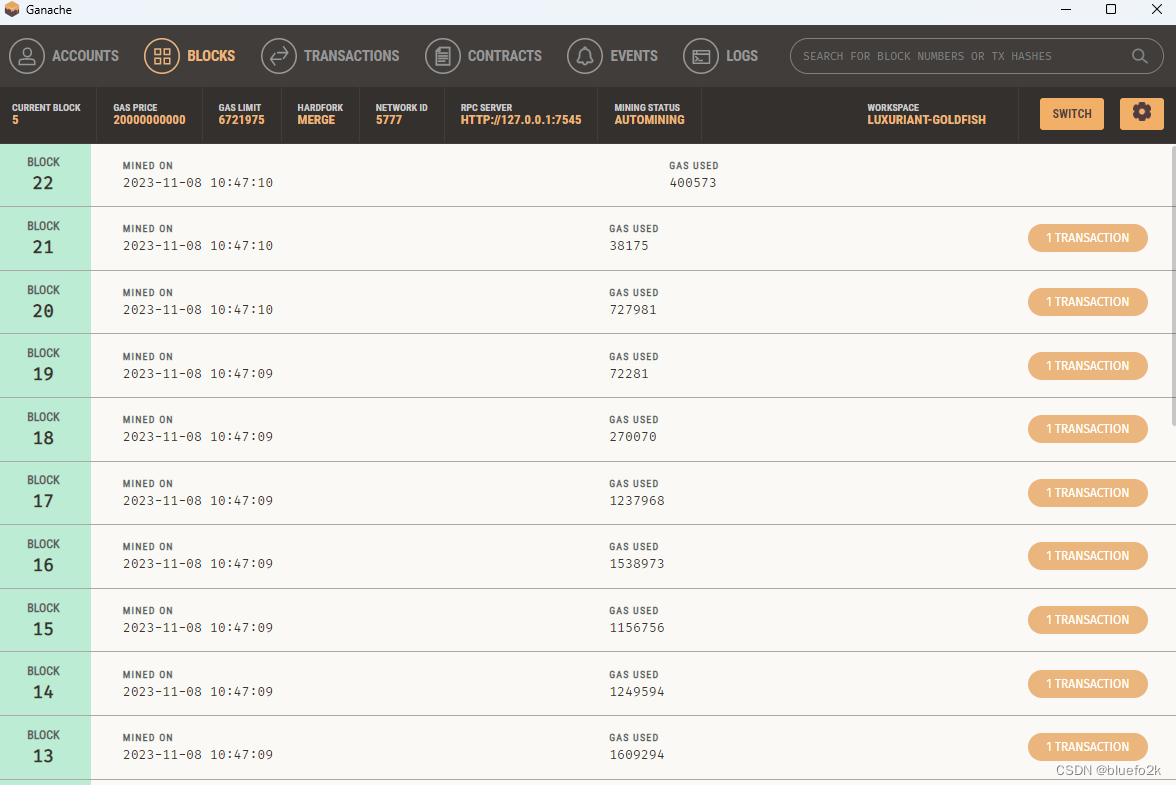View the 1 TRANSACTION button of block 20
This screenshot has height=785, width=1176.
click(x=1088, y=301)
